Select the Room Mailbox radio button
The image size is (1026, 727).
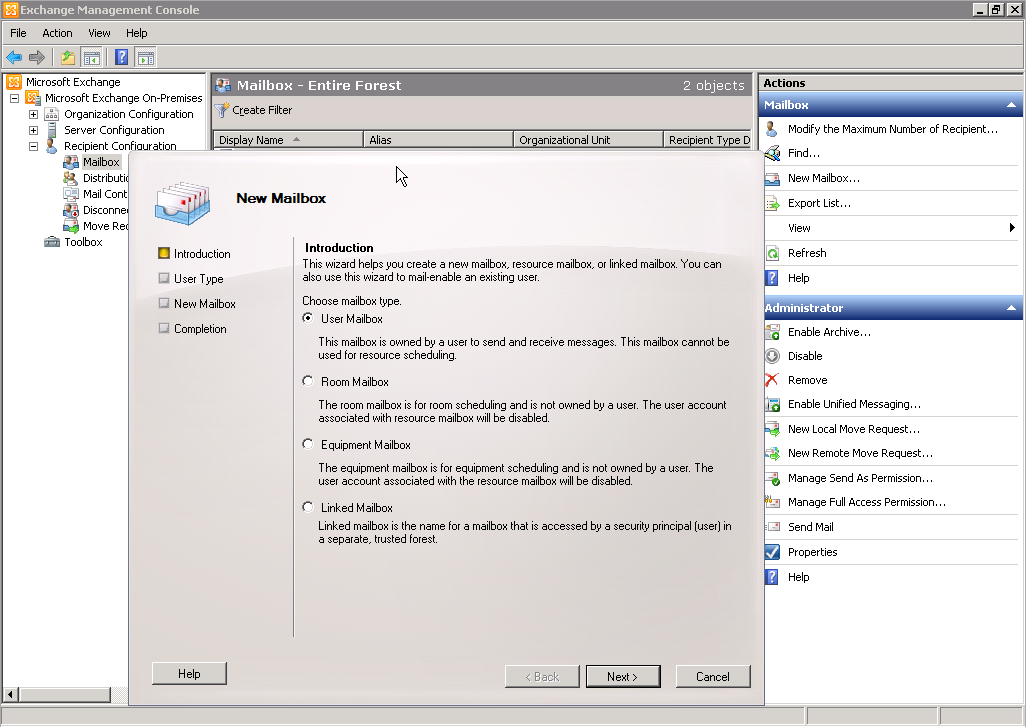coord(308,382)
